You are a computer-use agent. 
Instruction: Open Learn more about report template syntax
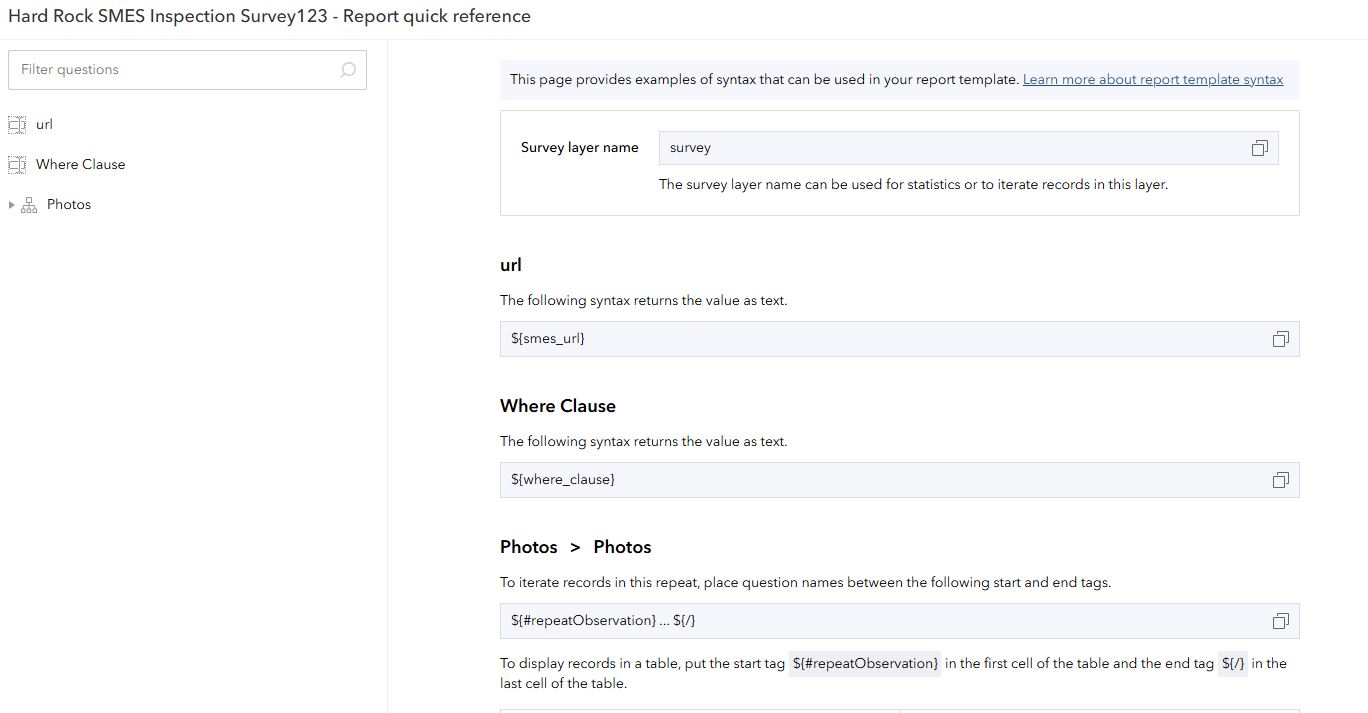(1153, 79)
